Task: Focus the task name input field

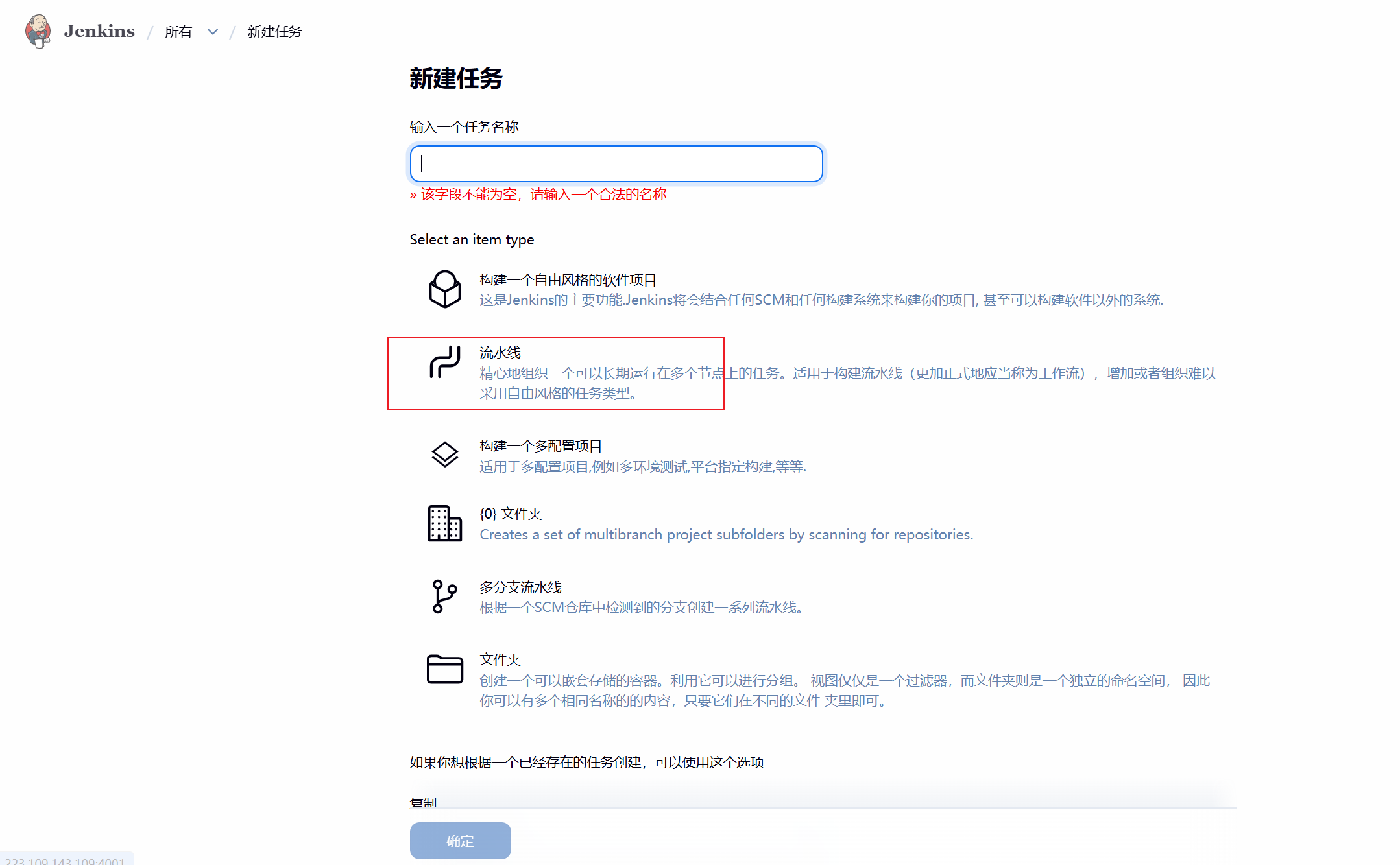Action: (616, 163)
